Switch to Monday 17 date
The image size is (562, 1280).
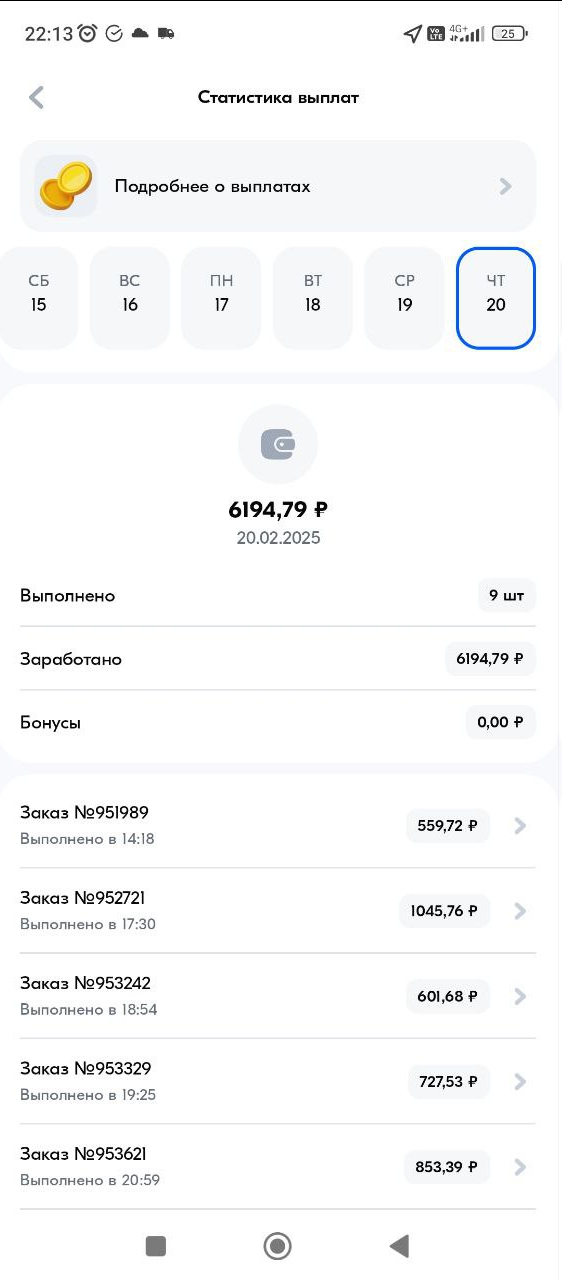tap(221, 298)
